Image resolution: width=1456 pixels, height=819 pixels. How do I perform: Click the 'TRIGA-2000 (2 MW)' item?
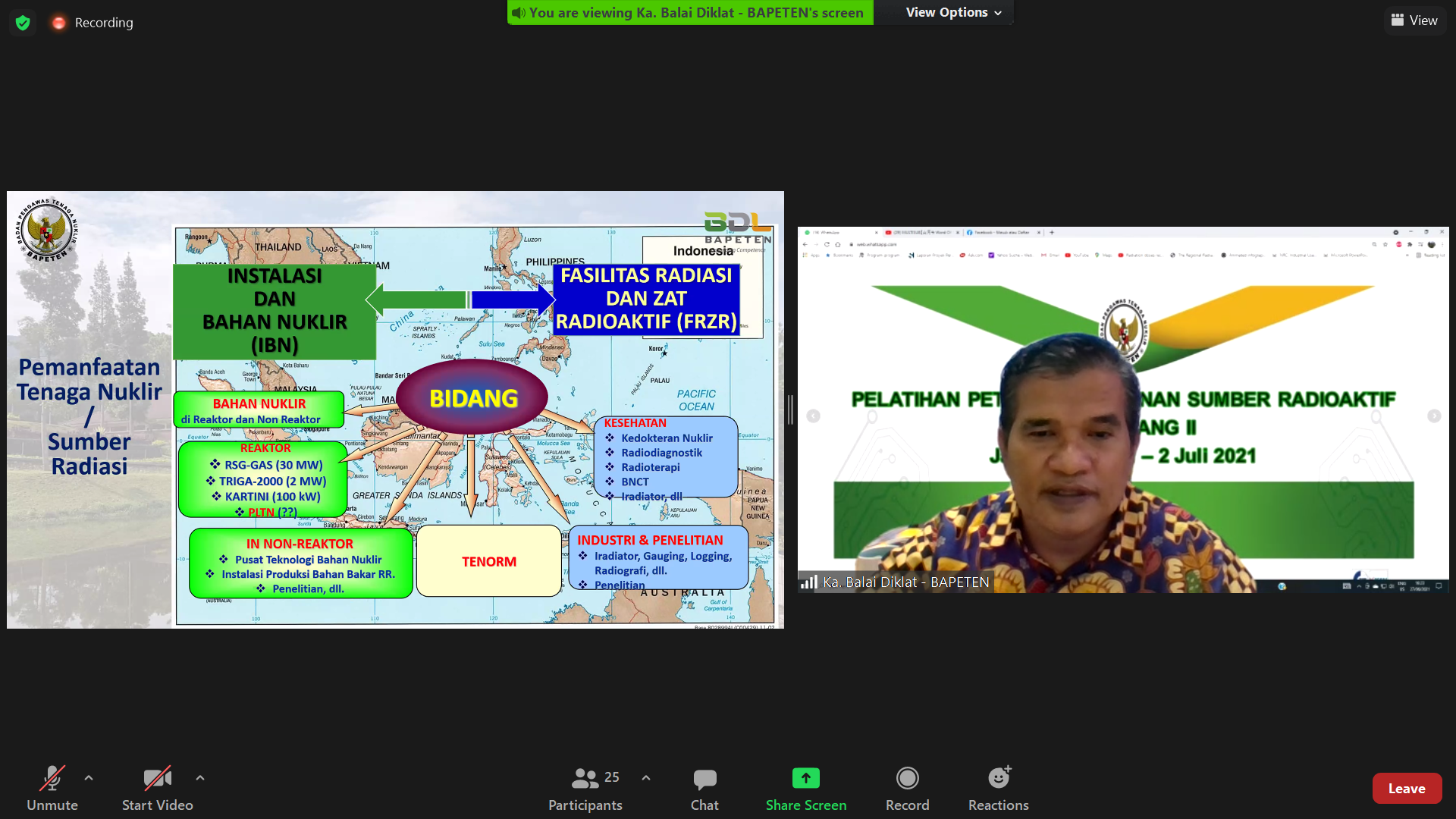[272, 481]
